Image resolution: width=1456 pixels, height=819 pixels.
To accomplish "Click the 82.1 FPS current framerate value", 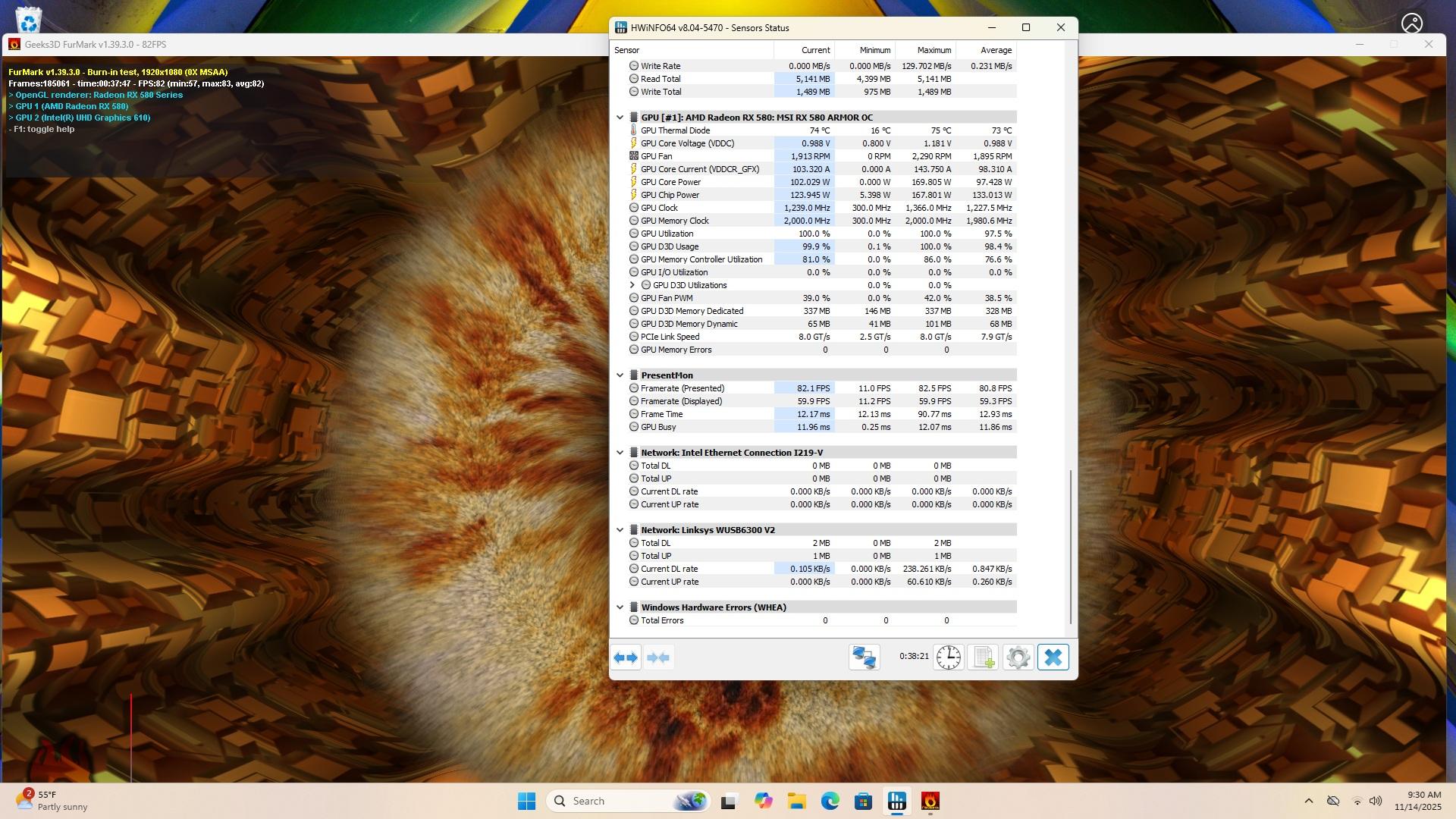I will tap(813, 388).
